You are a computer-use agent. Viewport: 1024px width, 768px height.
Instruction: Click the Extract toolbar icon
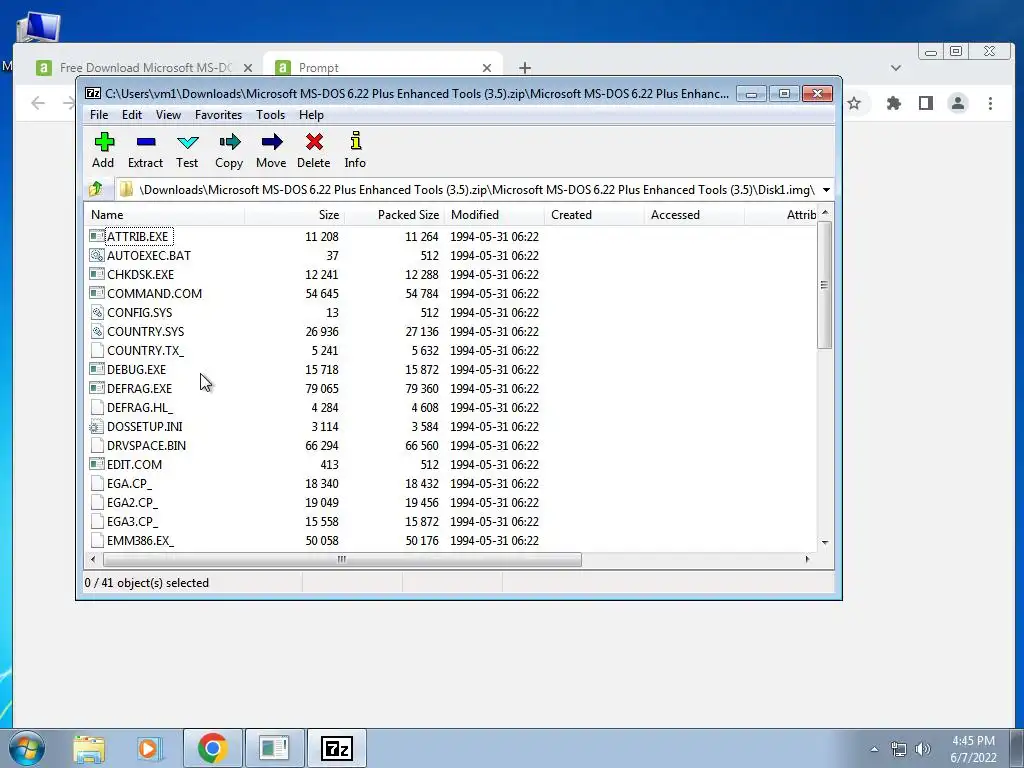(146, 142)
